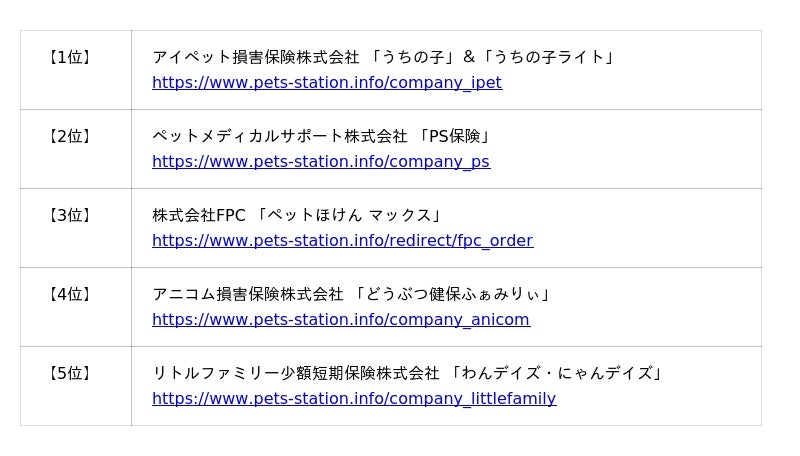Click the 【5位】 rank cell

click(70, 374)
